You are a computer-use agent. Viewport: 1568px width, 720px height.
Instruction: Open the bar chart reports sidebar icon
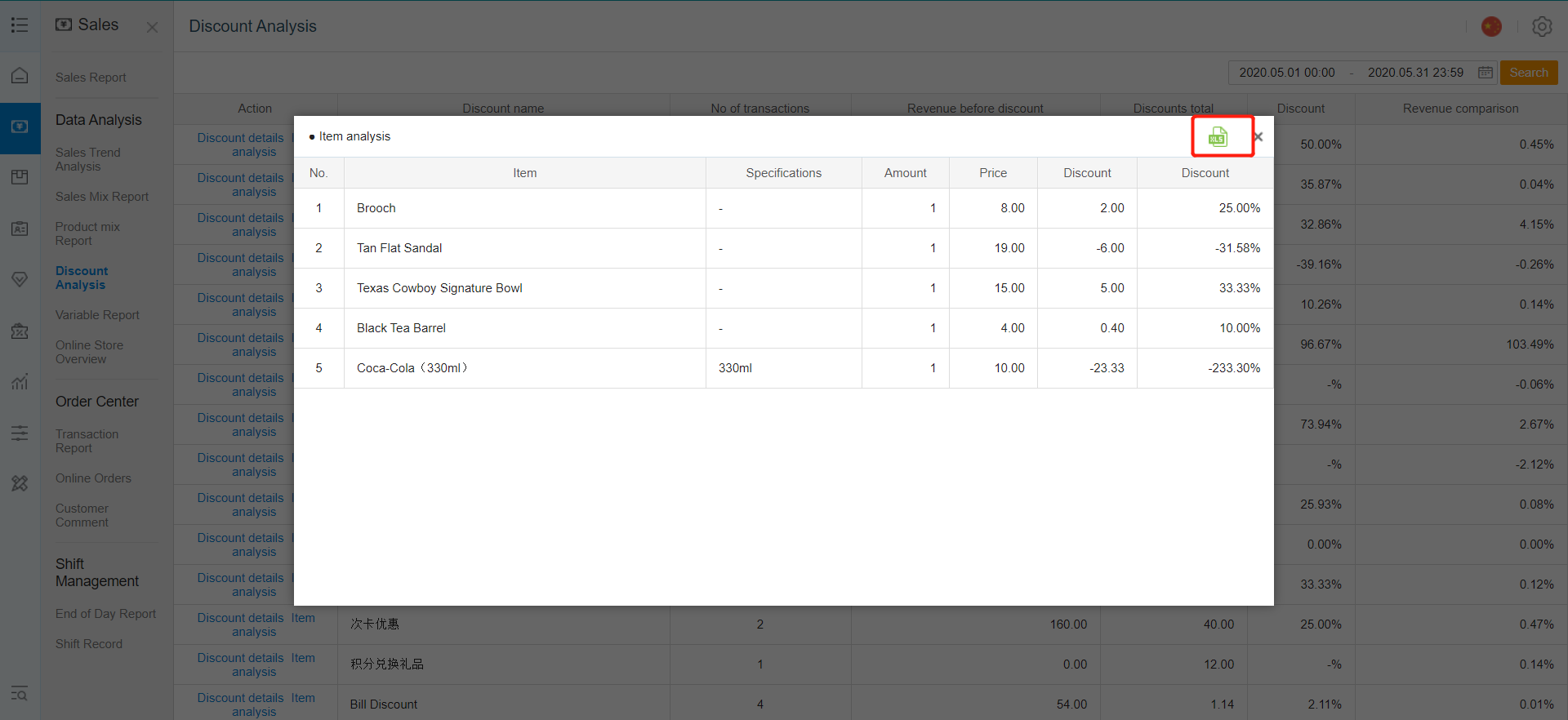point(20,381)
